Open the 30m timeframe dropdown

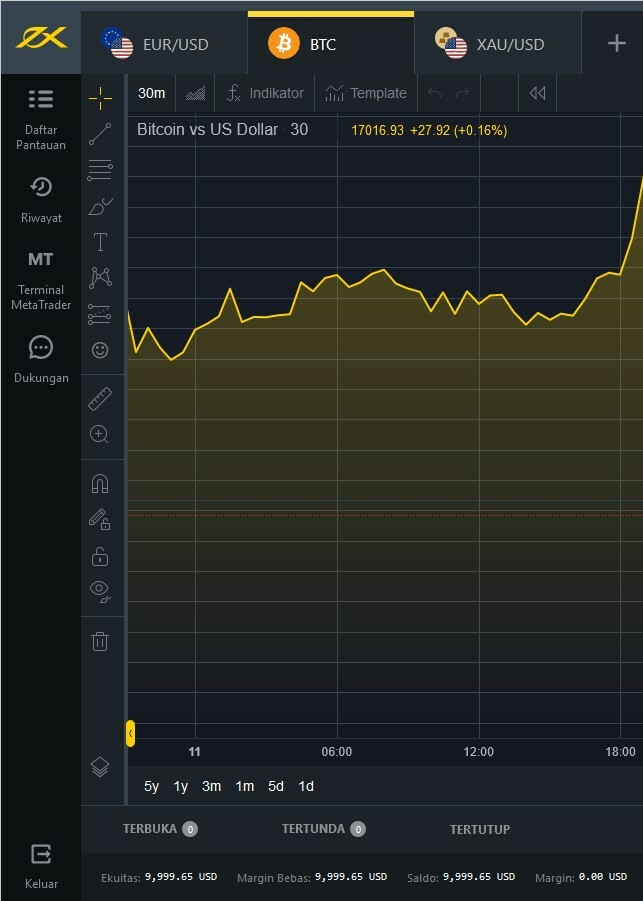152,93
